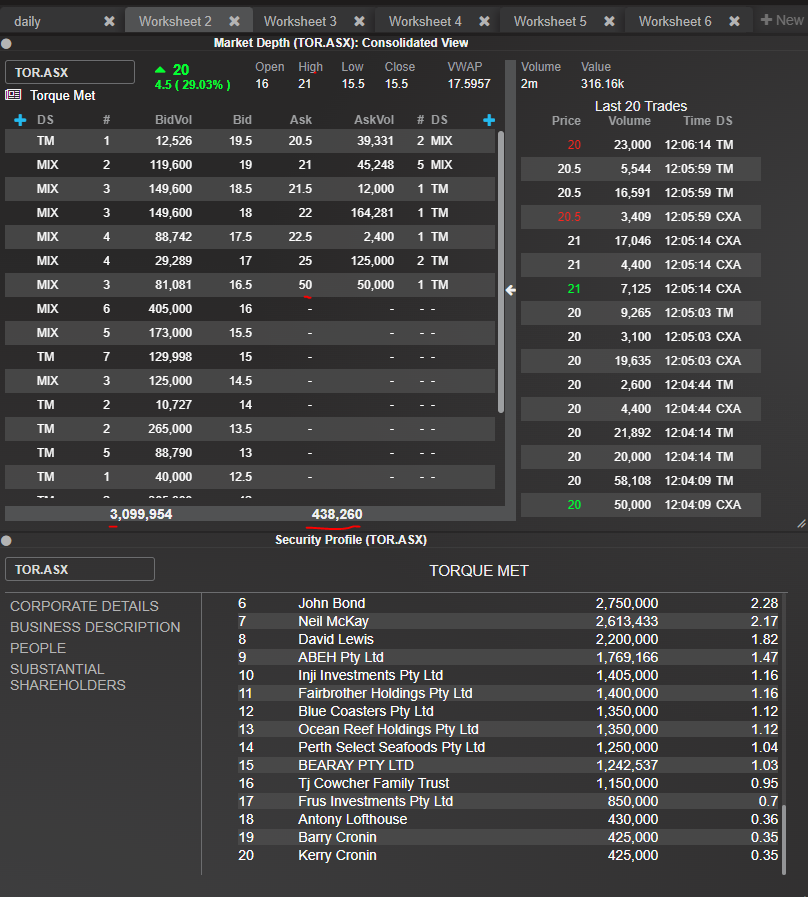Close the daily worksheet tab
Screen dimensions: 808x897
[x=109, y=21]
